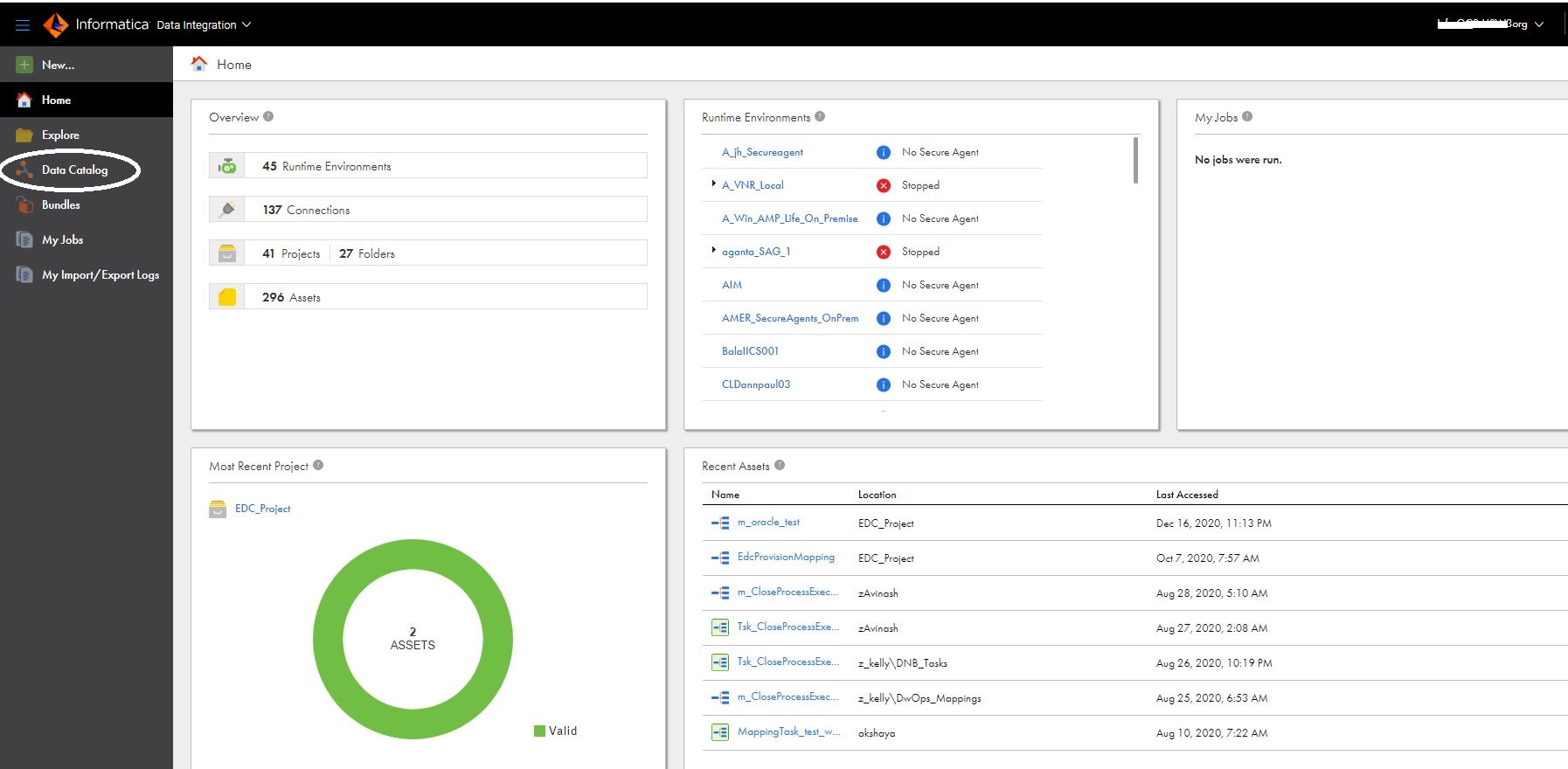Click the EDC_Project folder icon
Viewport: 1568px width, 769px height.
point(218,509)
